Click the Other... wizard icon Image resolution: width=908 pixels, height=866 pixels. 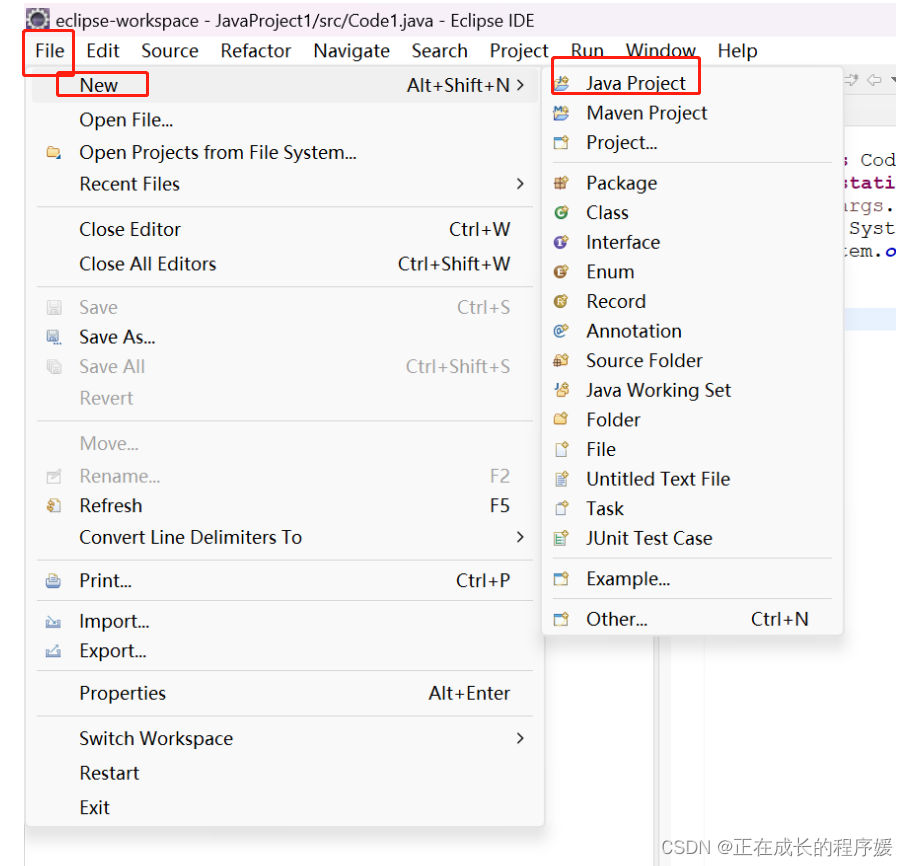click(561, 619)
